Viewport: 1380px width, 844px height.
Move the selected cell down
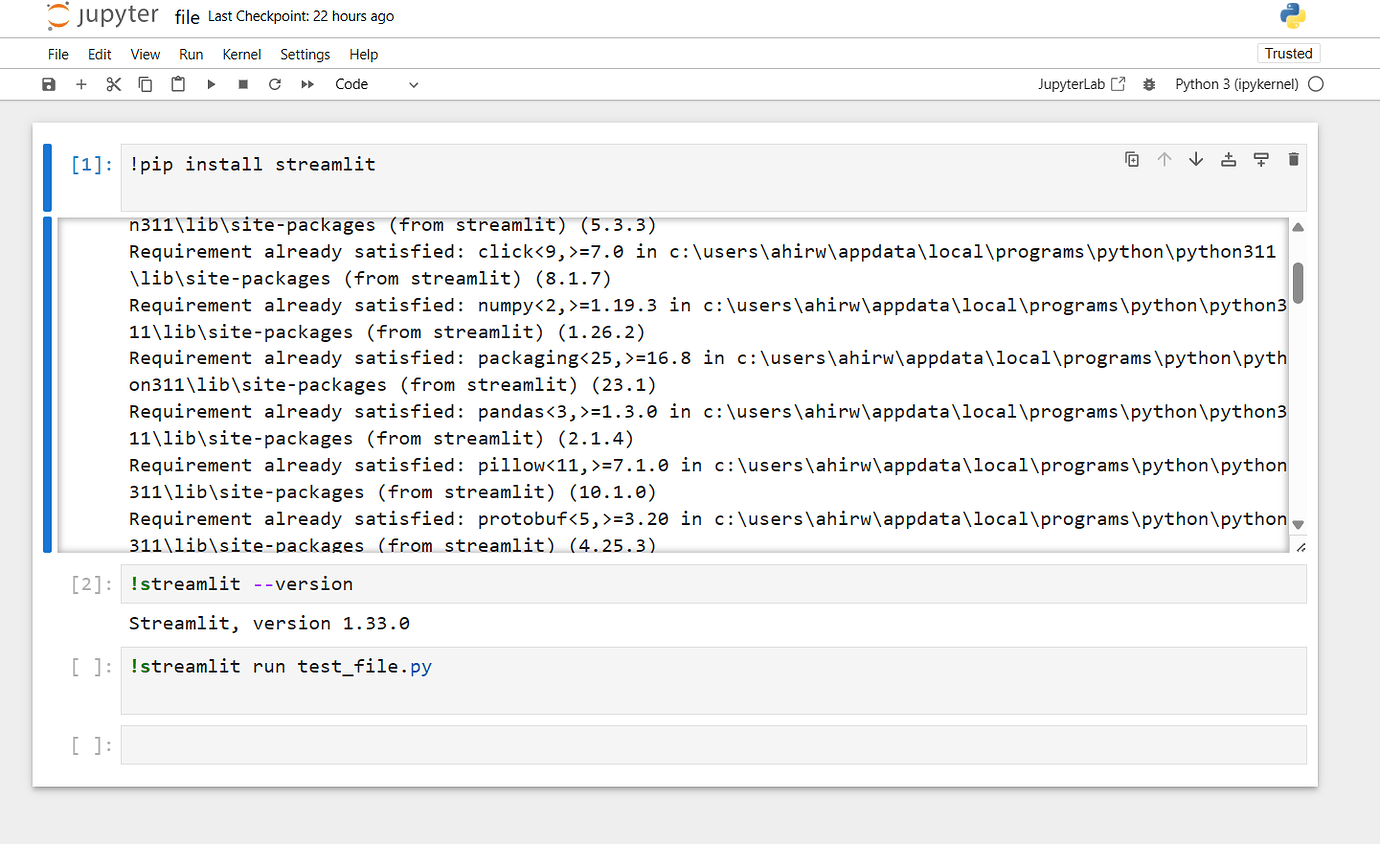coord(1196,159)
